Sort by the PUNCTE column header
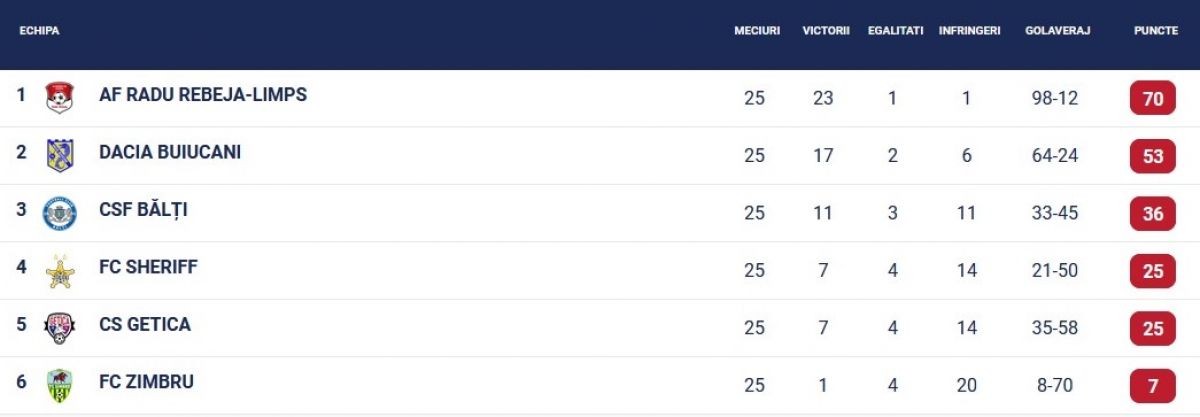 tap(1155, 31)
